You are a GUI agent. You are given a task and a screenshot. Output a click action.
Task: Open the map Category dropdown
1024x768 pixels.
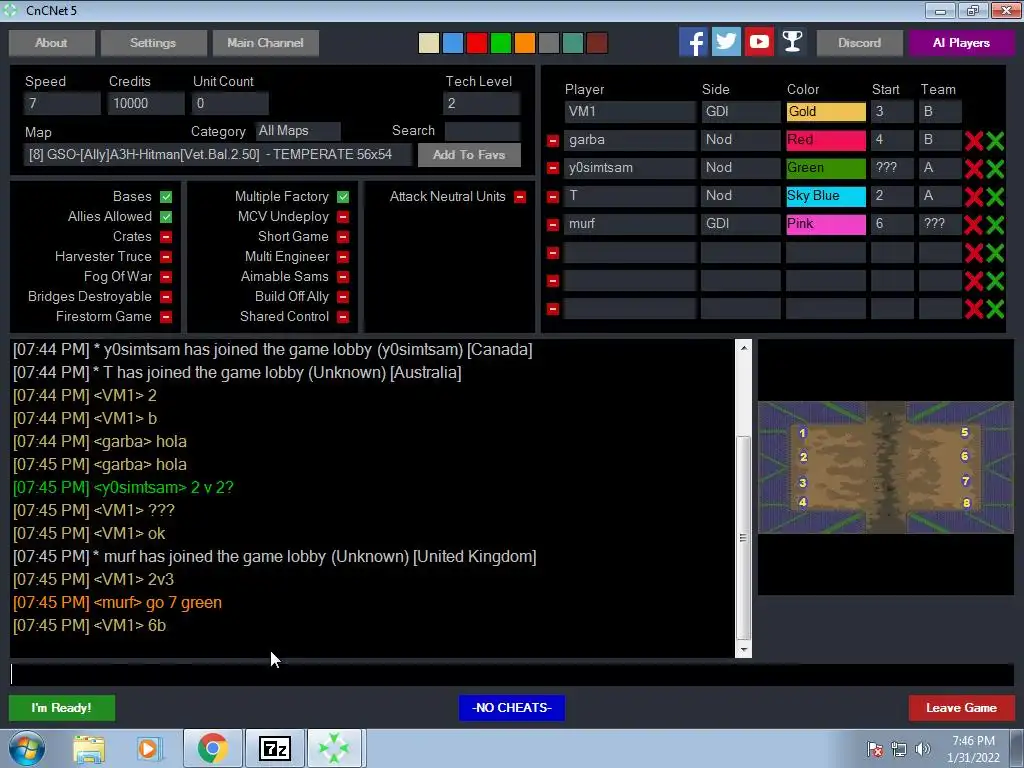point(298,131)
